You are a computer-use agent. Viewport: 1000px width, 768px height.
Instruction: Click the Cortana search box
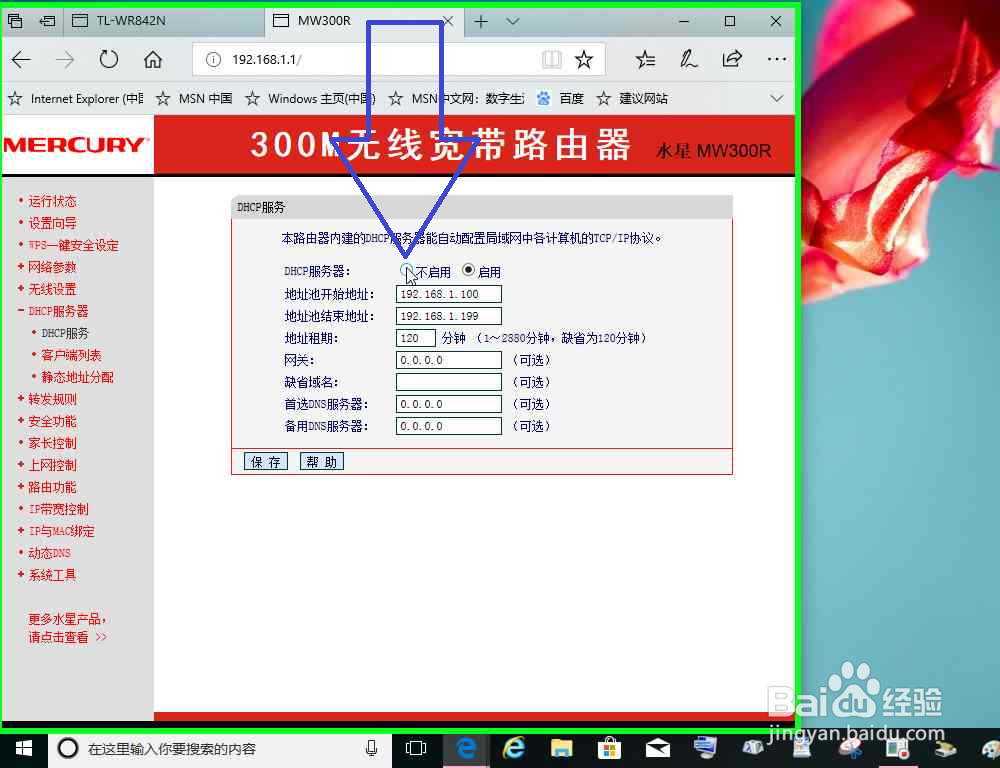click(x=220, y=749)
